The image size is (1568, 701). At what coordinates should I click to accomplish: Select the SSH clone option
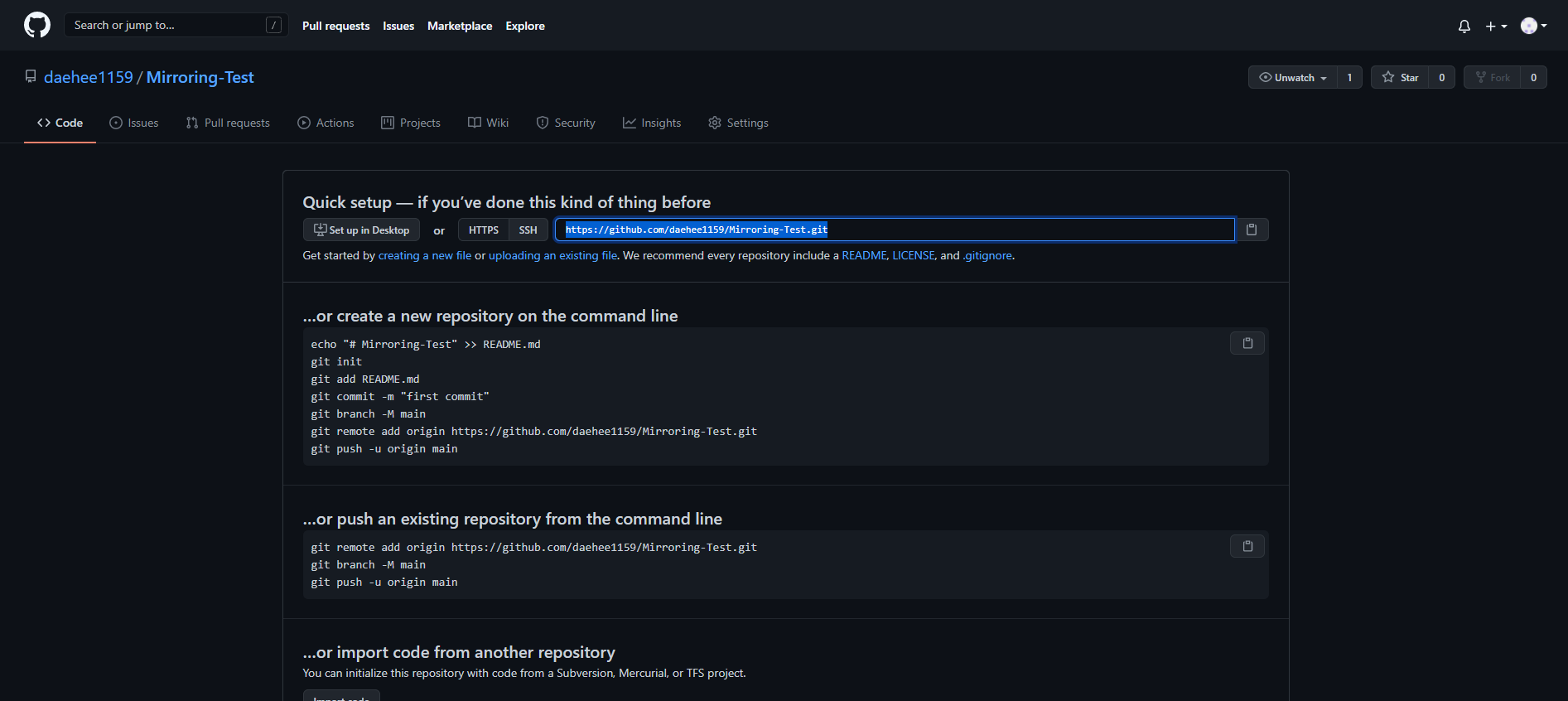[528, 230]
